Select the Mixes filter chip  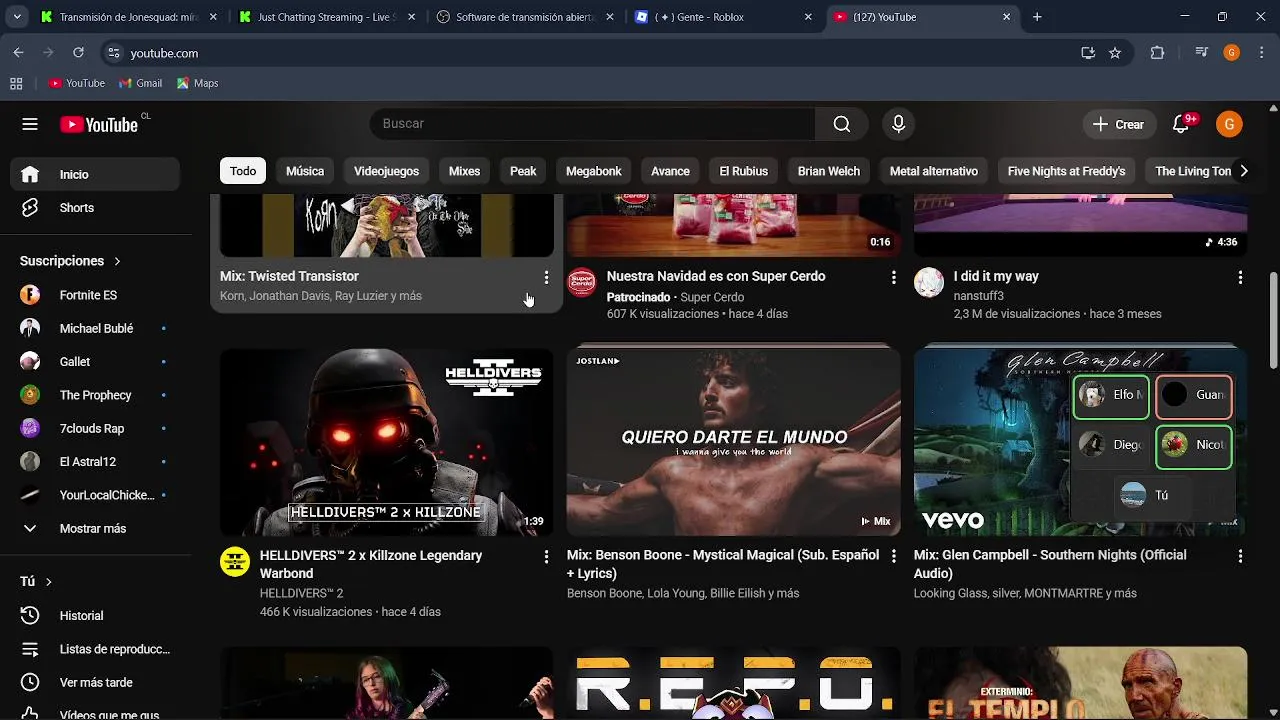coord(464,171)
